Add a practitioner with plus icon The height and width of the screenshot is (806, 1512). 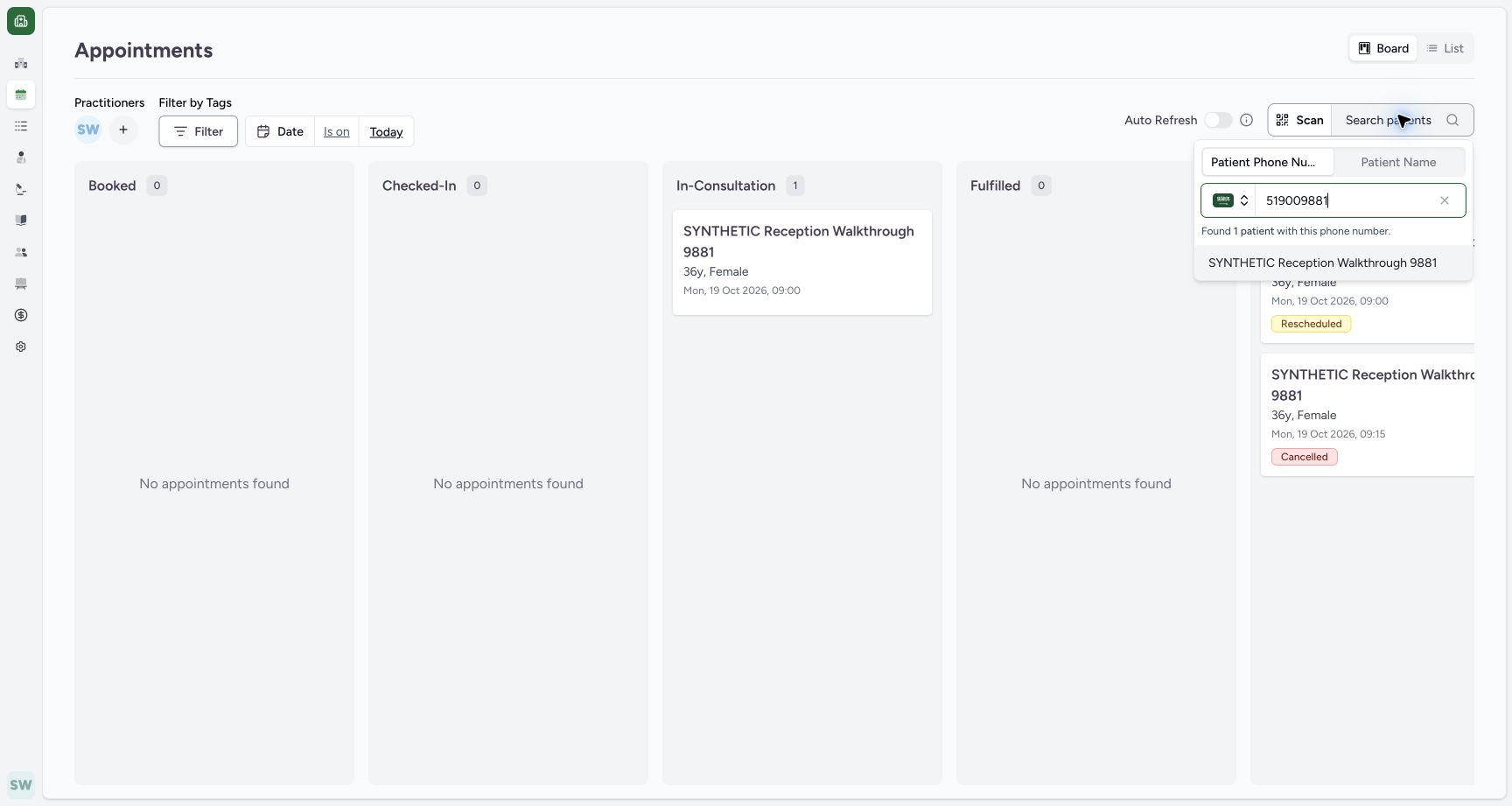[123, 130]
